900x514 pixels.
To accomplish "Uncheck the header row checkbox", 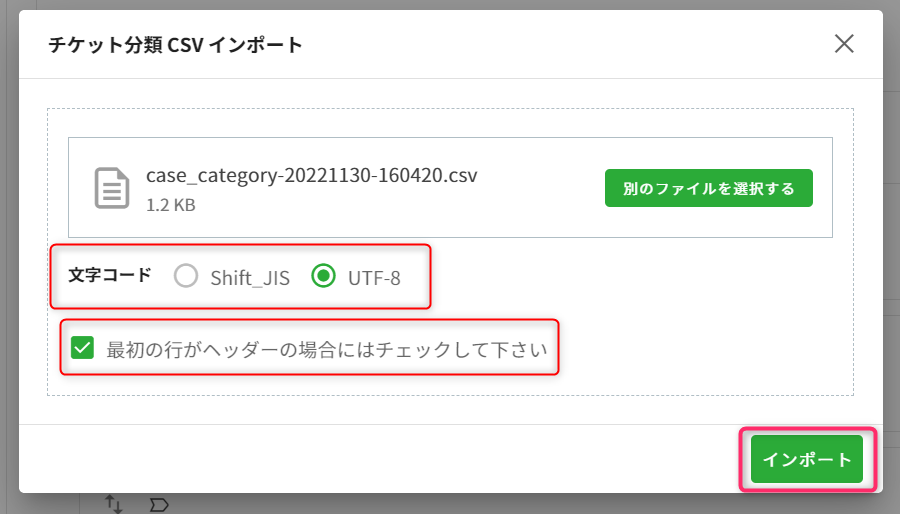I will pyautogui.click(x=82, y=348).
